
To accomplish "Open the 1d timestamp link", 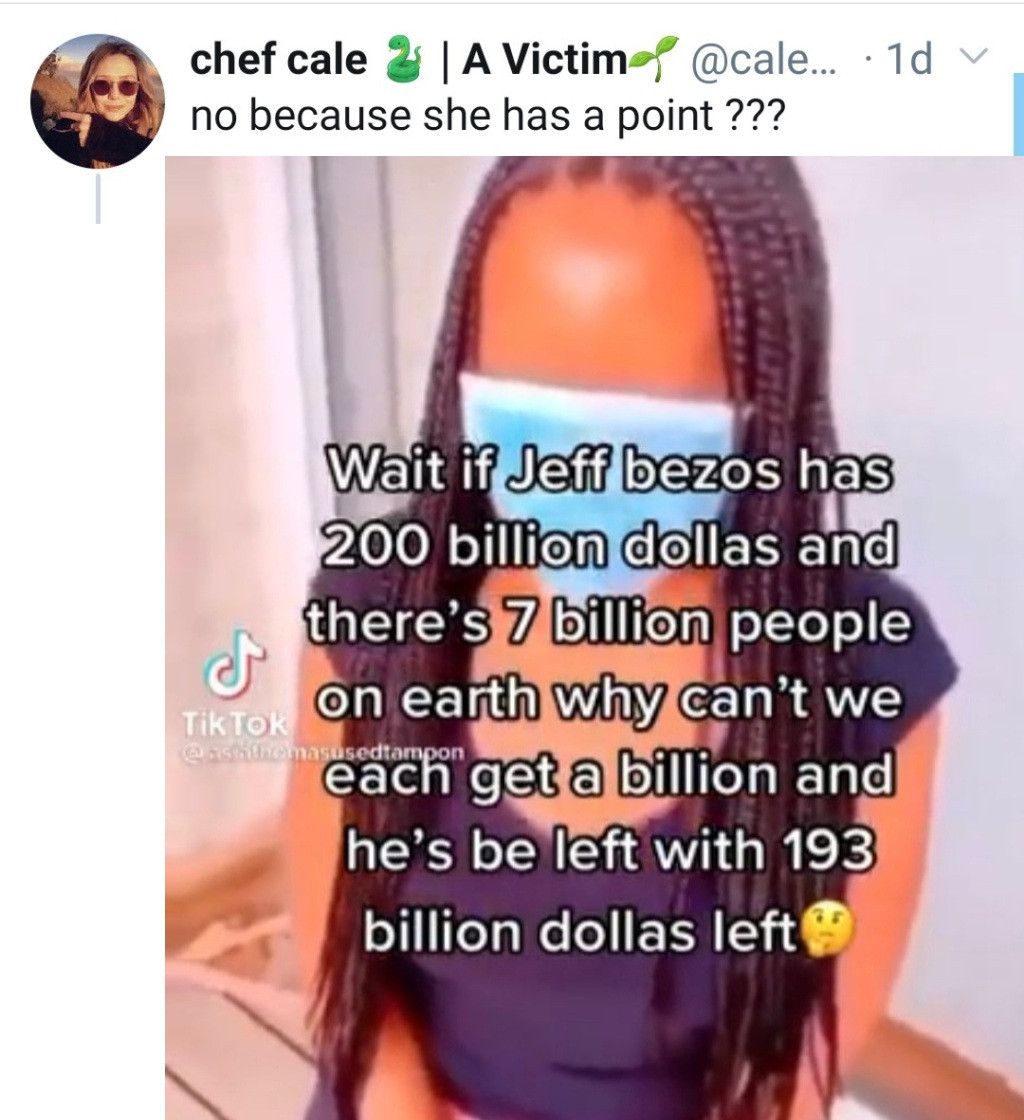I will tap(908, 59).
